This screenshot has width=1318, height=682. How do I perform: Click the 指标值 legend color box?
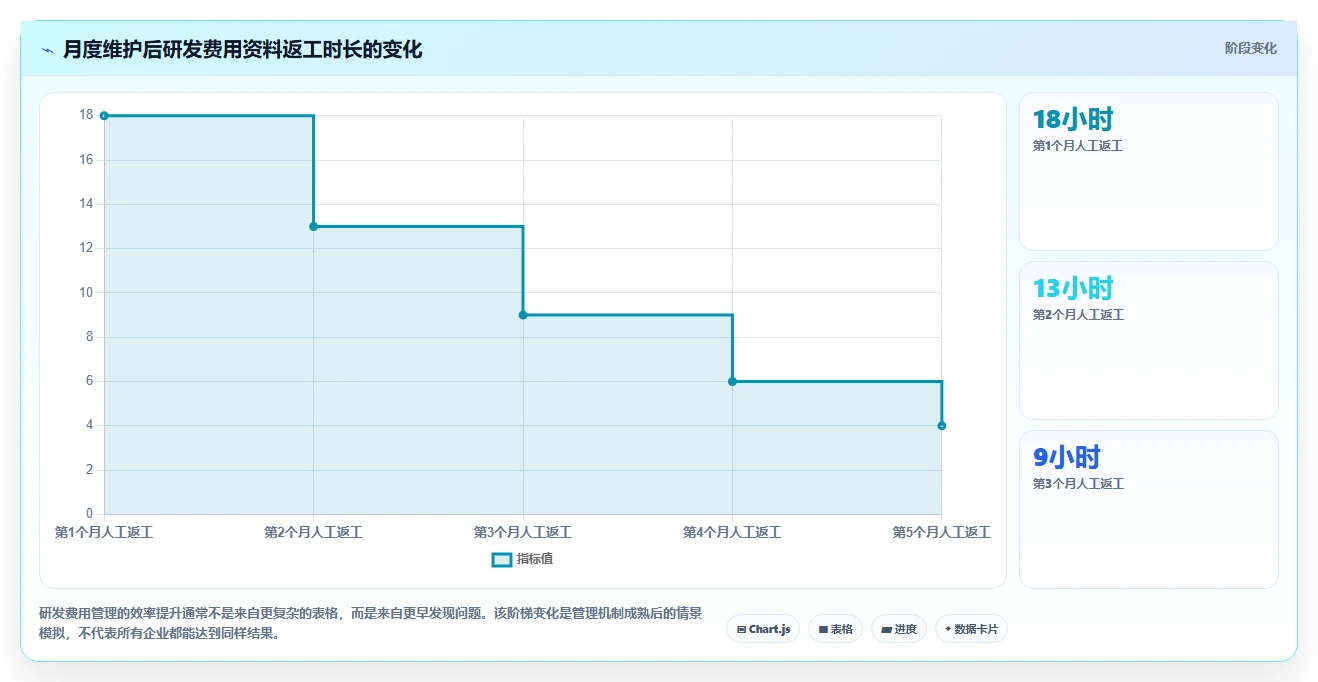[x=502, y=559]
